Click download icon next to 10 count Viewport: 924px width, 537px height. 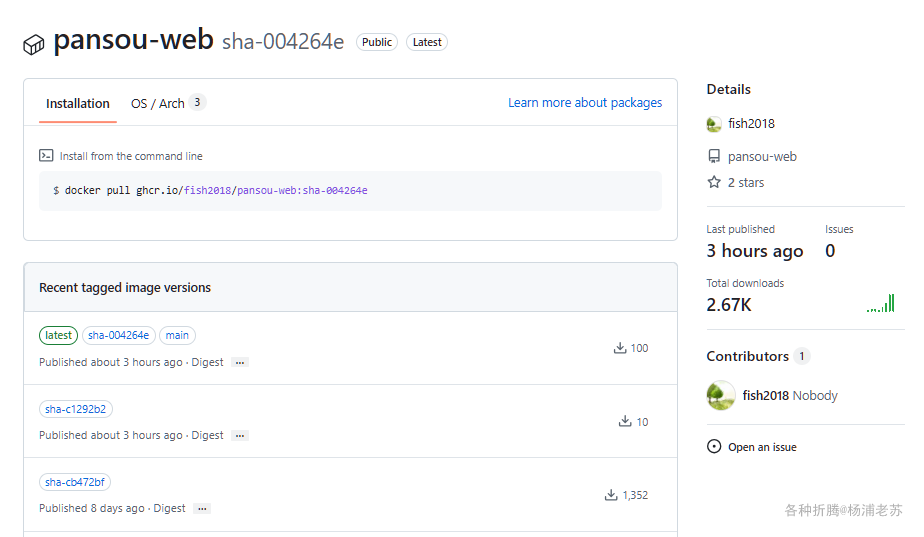625,421
